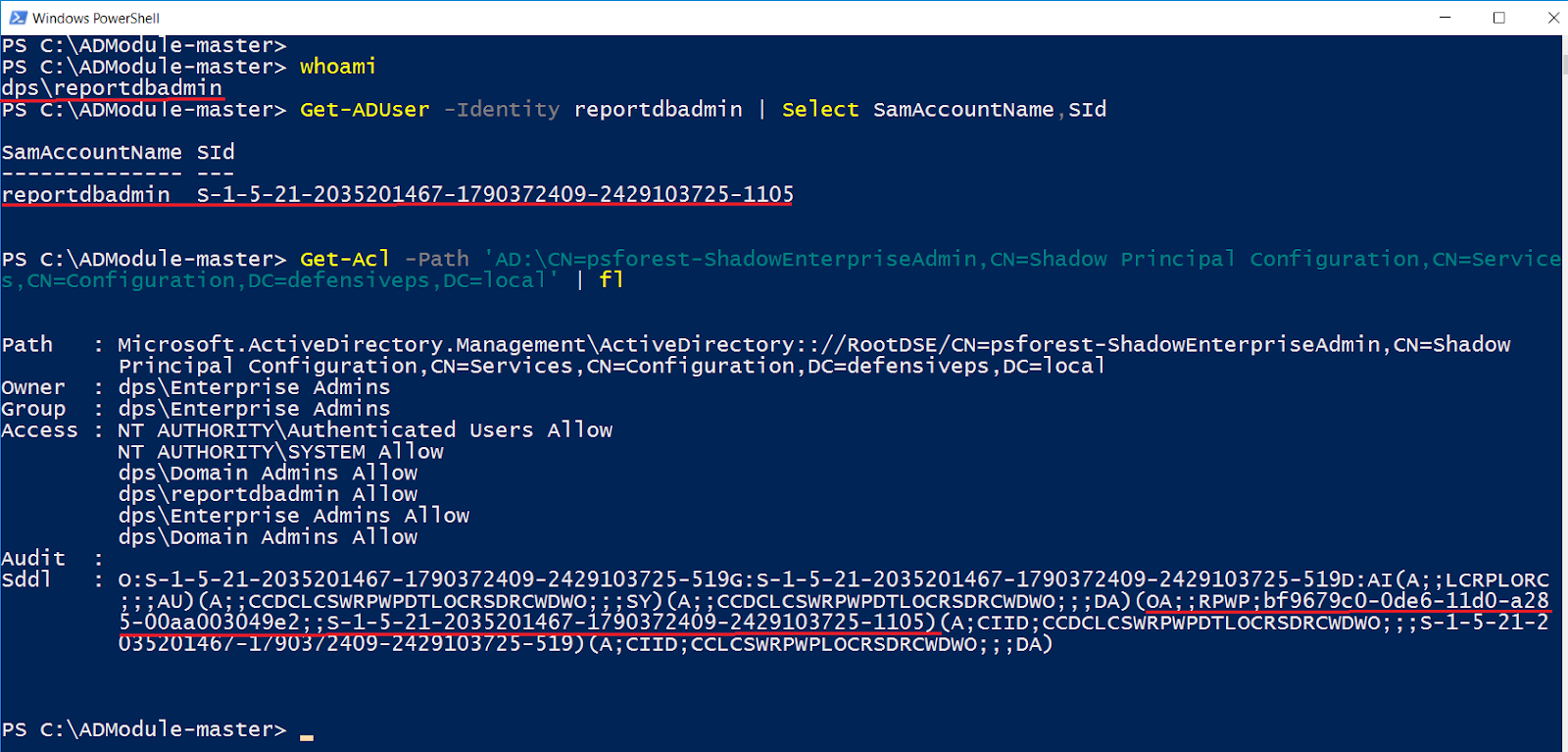
Task: Maximize the Windows PowerShell window
Action: 1499,18
